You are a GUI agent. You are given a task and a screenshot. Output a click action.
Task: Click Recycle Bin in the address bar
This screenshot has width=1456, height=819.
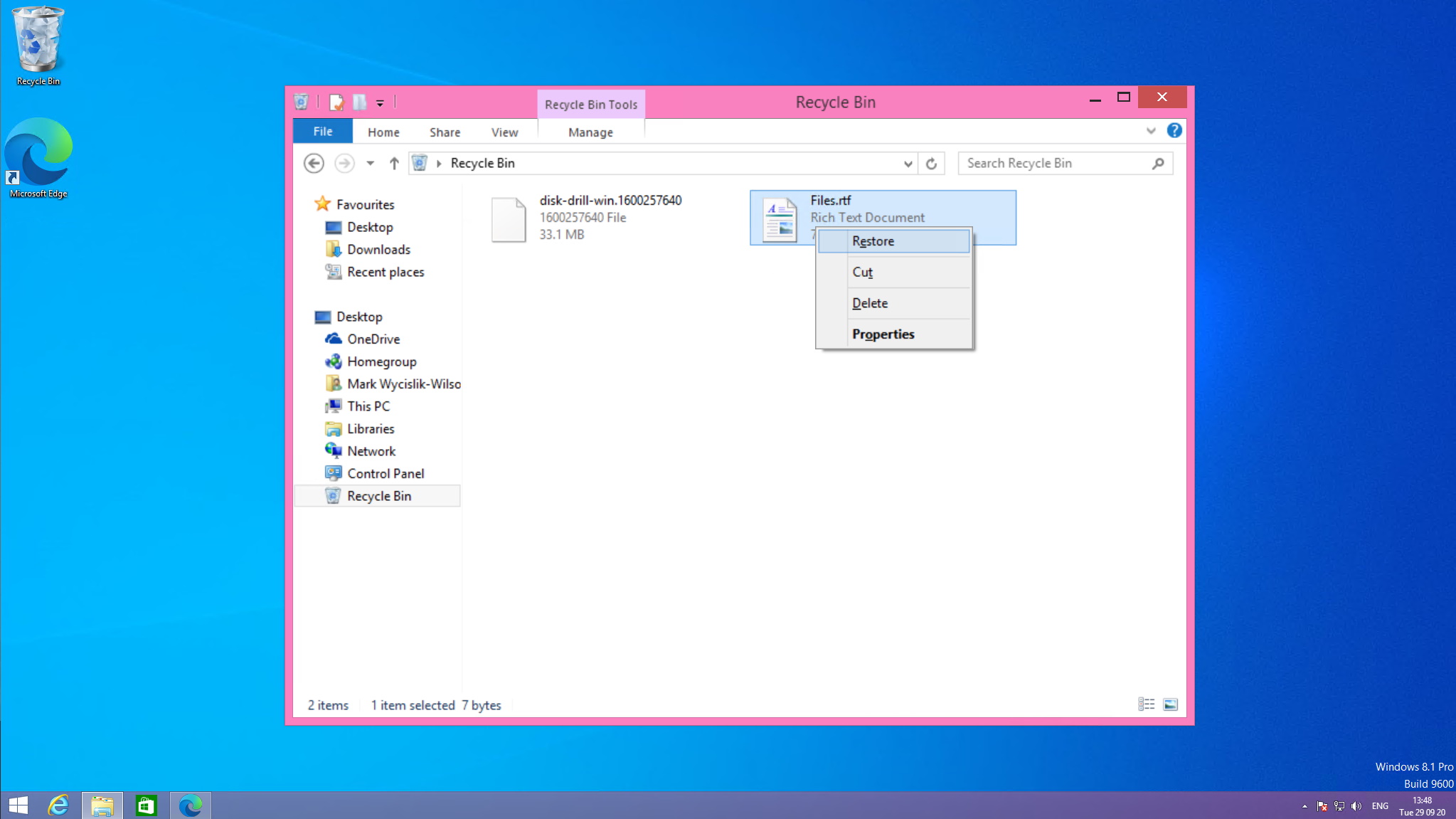(482, 163)
